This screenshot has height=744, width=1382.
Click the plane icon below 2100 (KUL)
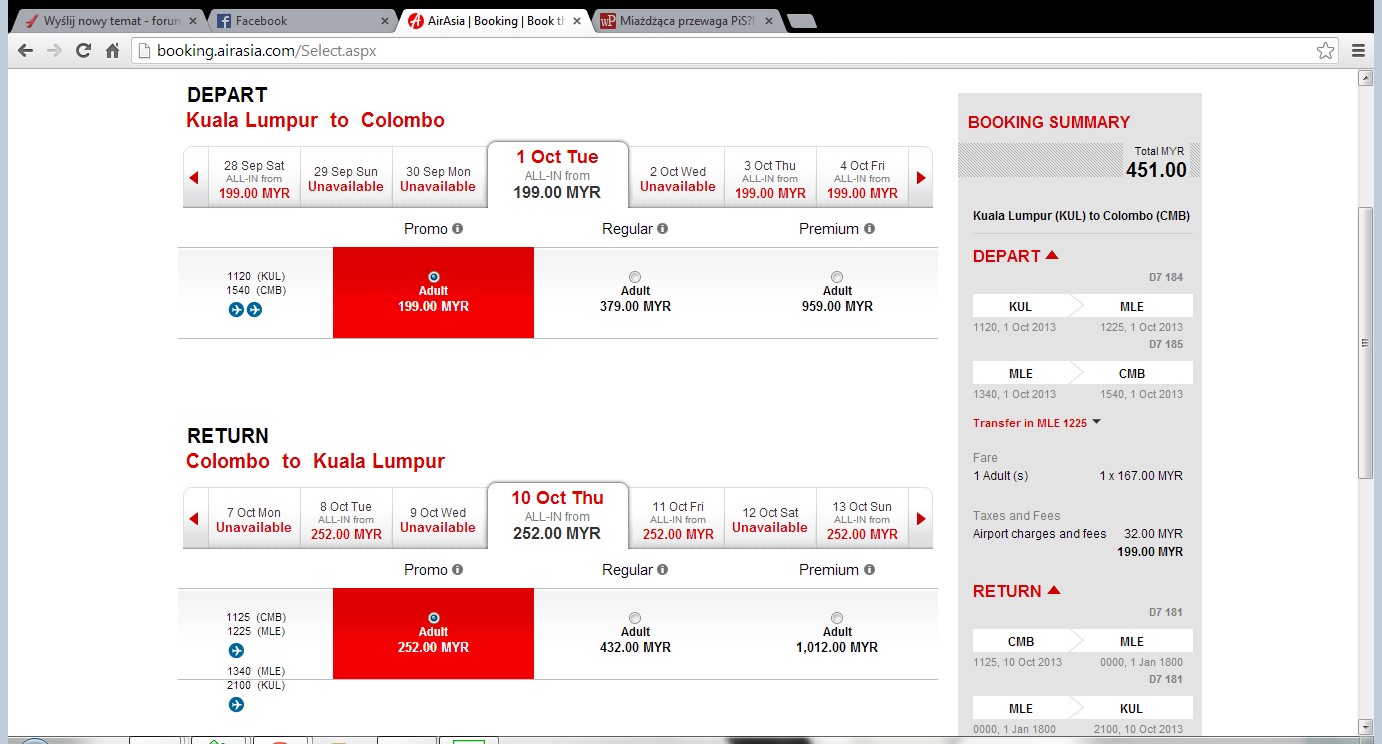point(236,705)
